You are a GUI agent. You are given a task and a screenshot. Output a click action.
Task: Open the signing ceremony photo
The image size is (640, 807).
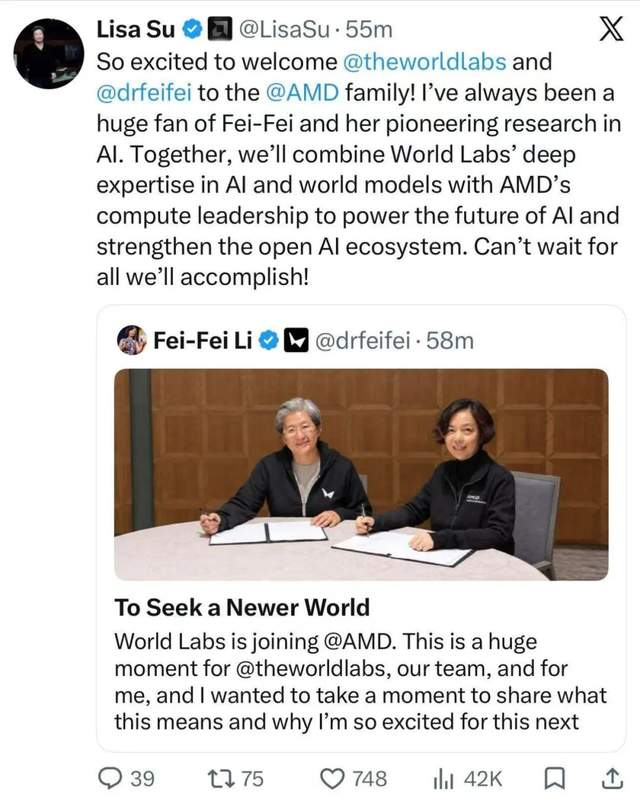point(361,474)
